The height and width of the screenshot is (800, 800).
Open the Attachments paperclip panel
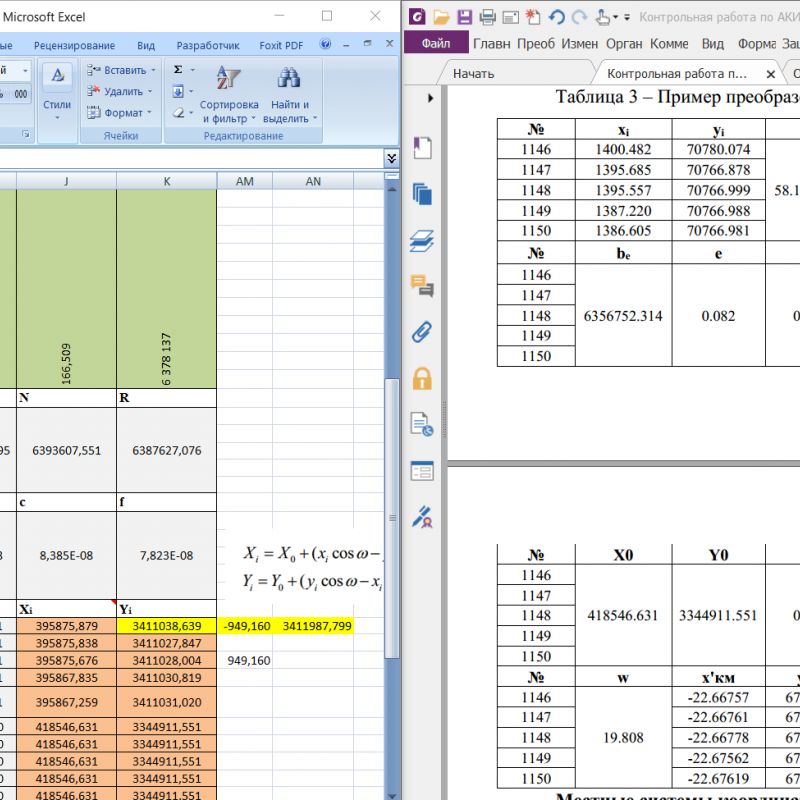click(x=422, y=332)
